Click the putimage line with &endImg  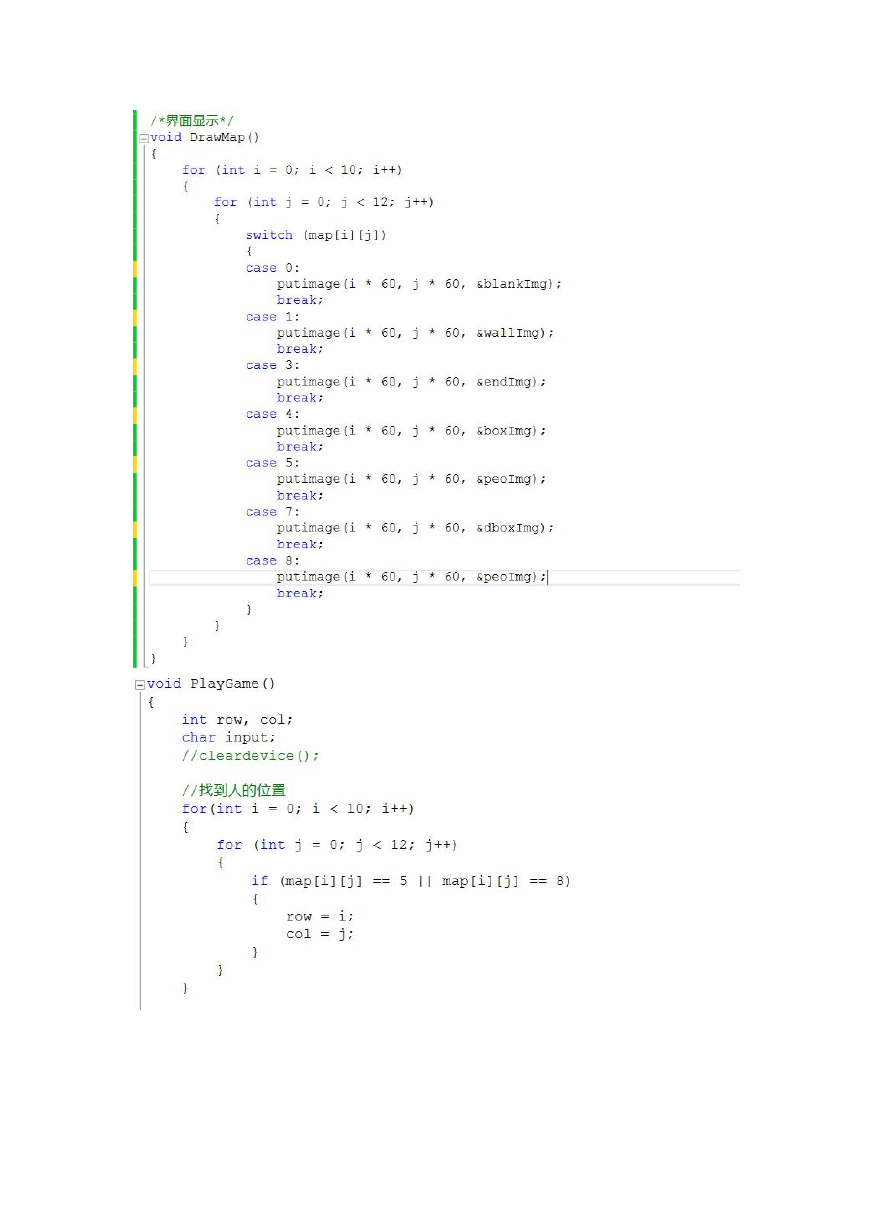[412, 382]
